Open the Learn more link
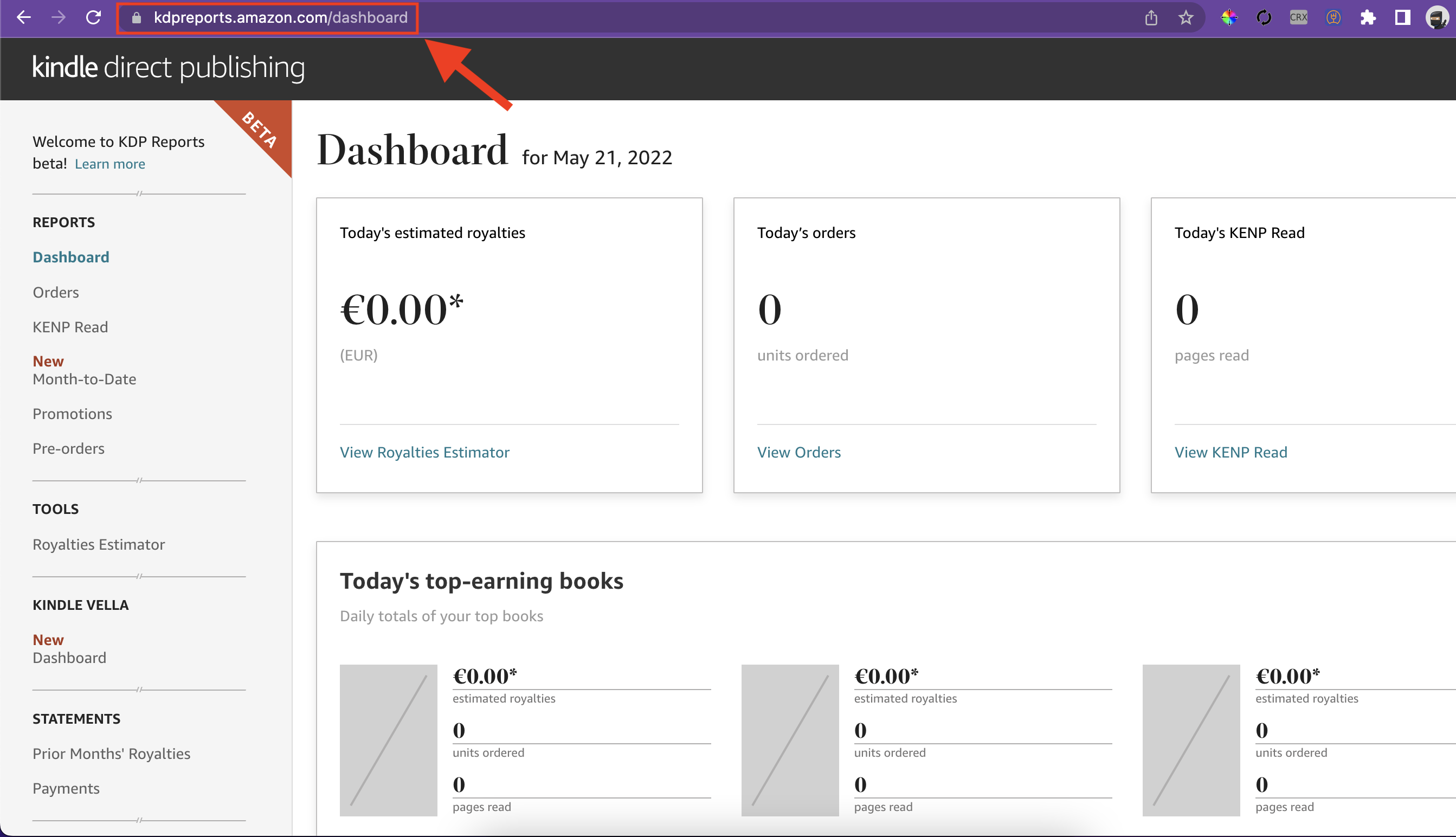The height and width of the screenshot is (837, 1456). (110, 164)
